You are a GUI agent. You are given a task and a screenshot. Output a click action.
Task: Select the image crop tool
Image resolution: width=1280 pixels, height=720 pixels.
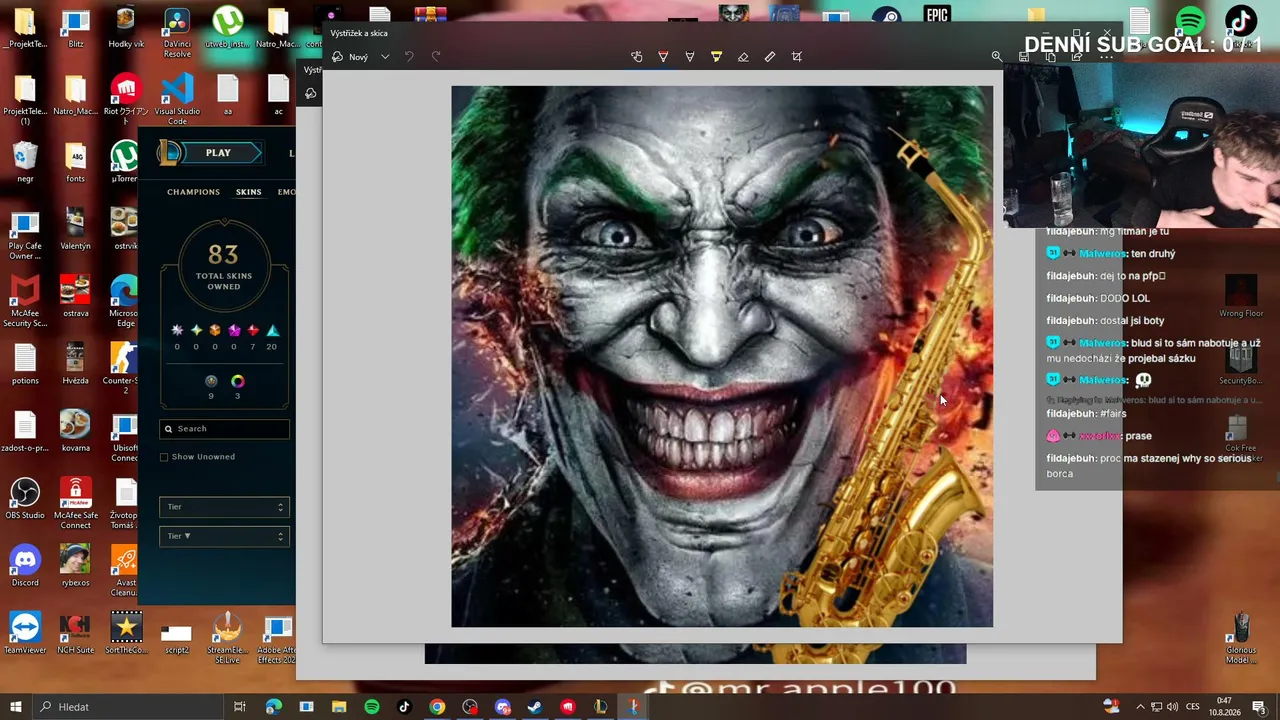tap(797, 57)
